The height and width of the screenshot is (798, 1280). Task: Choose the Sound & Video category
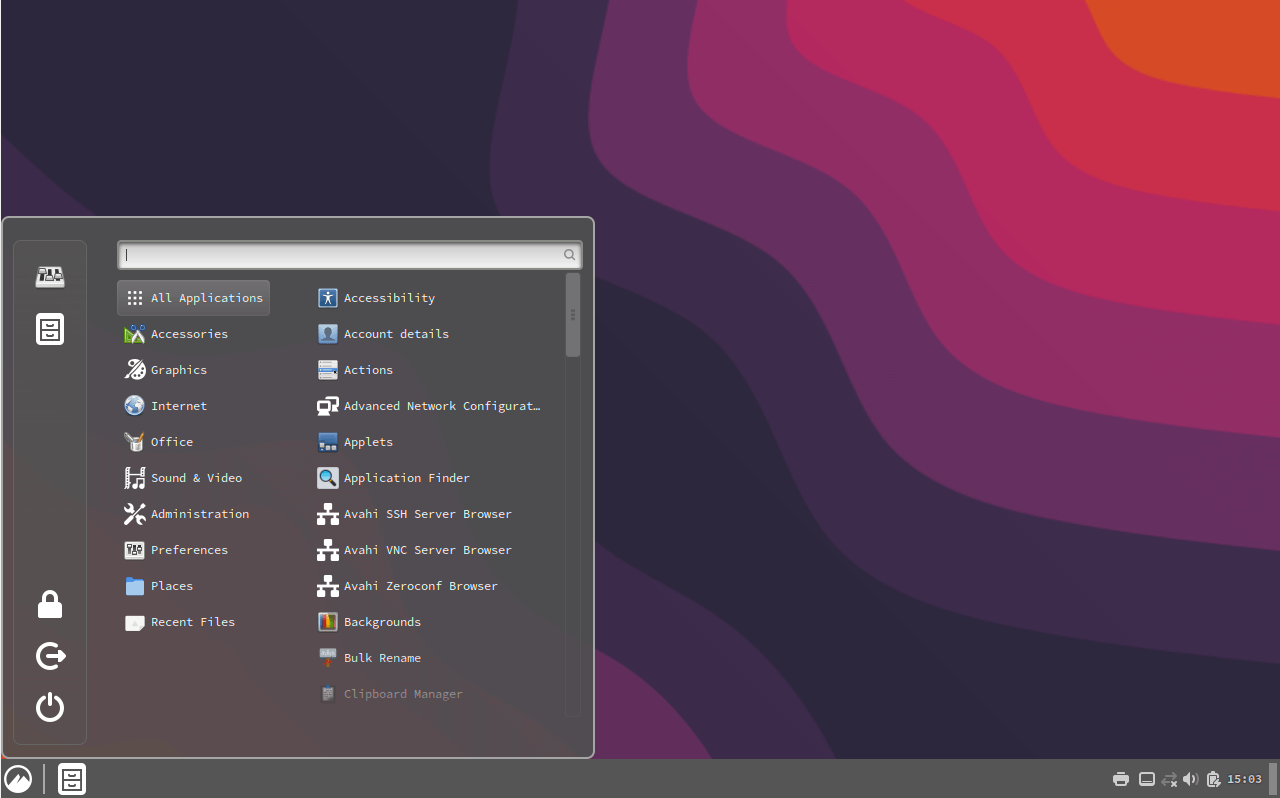196,478
